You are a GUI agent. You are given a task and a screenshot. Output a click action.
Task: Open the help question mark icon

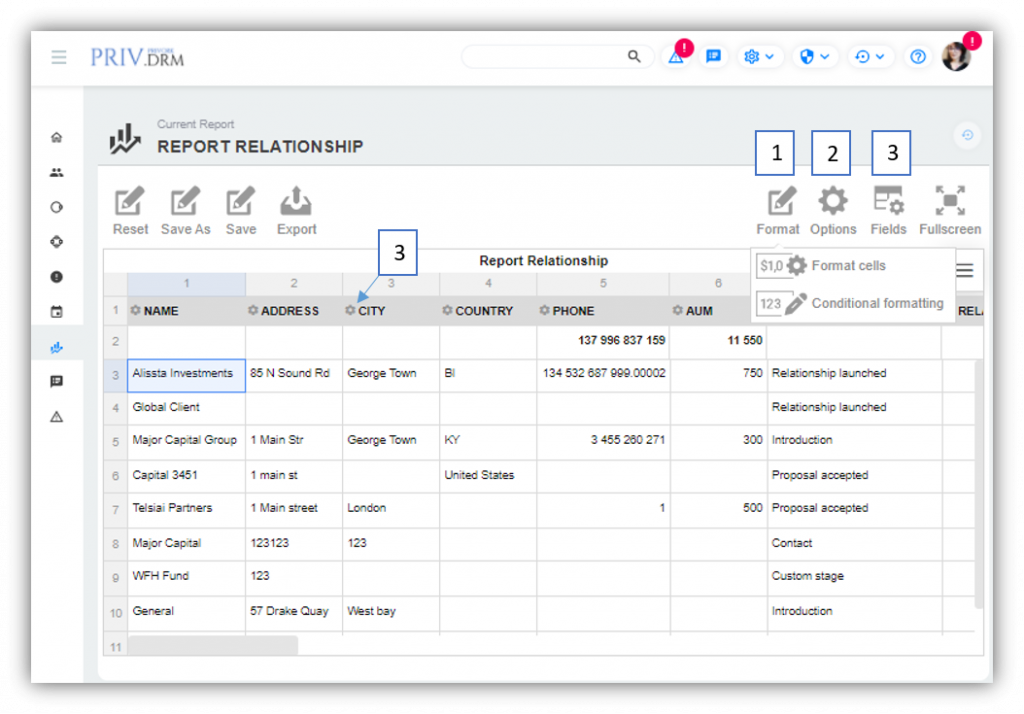917,57
